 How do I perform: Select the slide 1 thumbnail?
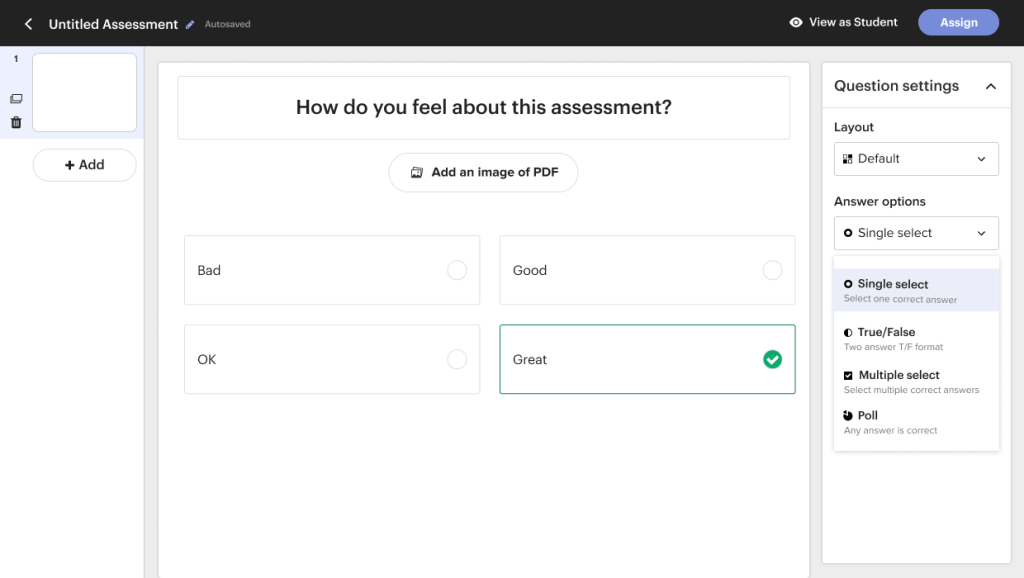coord(84,92)
